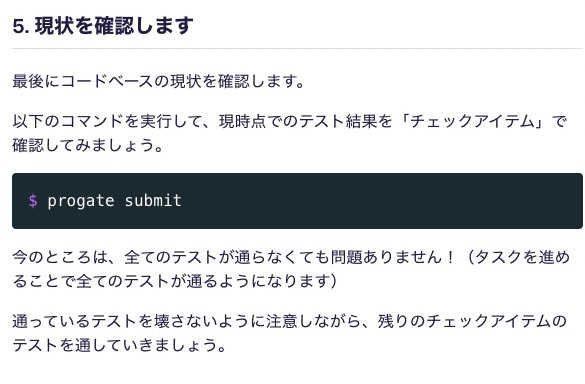Image resolution: width=585 pixels, height=384 pixels.
Task: Click the quoted term 「チェックアイテム」
Action: click(x=472, y=121)
